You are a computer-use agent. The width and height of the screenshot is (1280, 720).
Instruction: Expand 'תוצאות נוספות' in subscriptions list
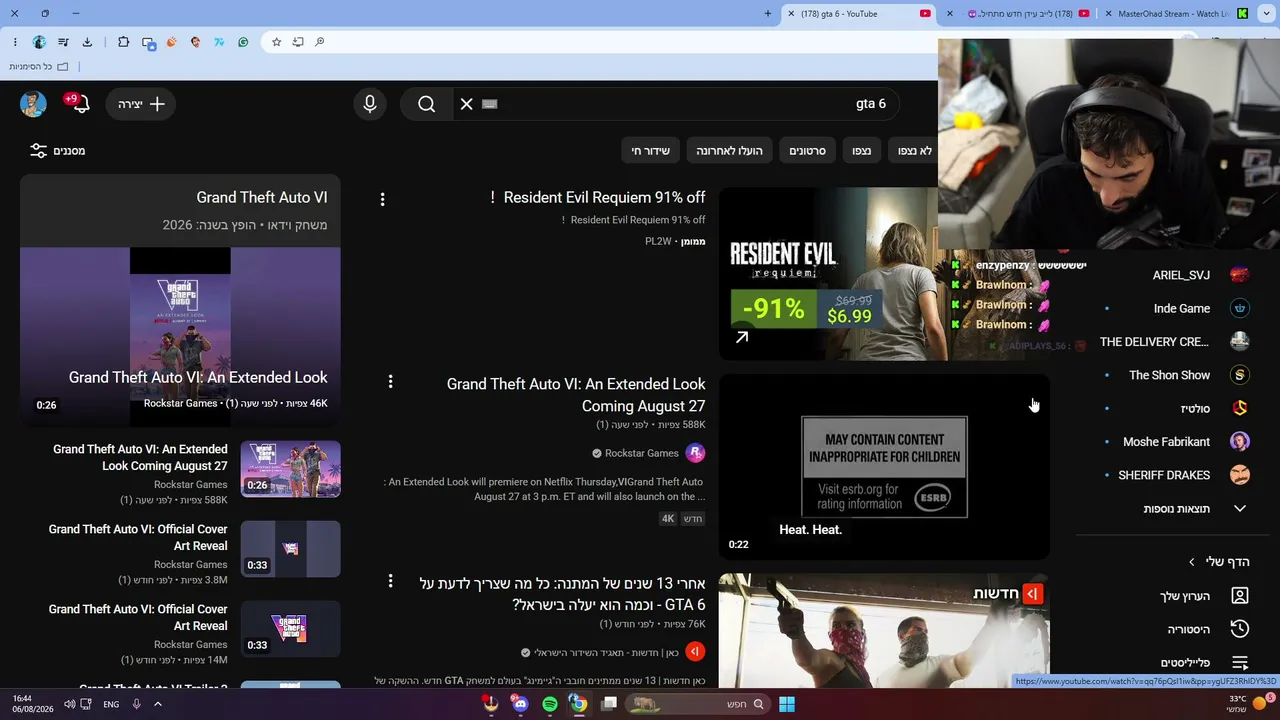tap(1195, 509)
